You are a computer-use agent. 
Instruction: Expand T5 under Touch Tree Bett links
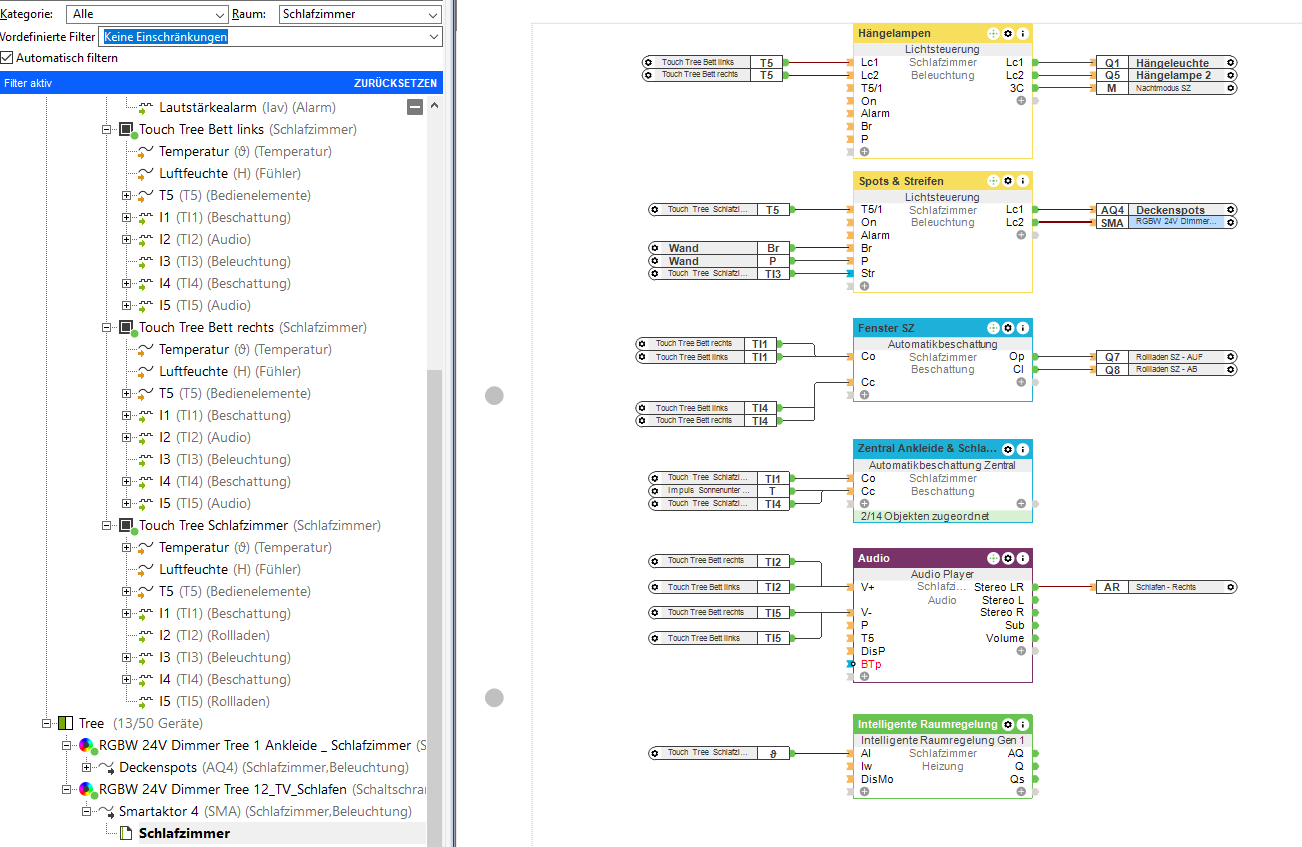[127, 196]
